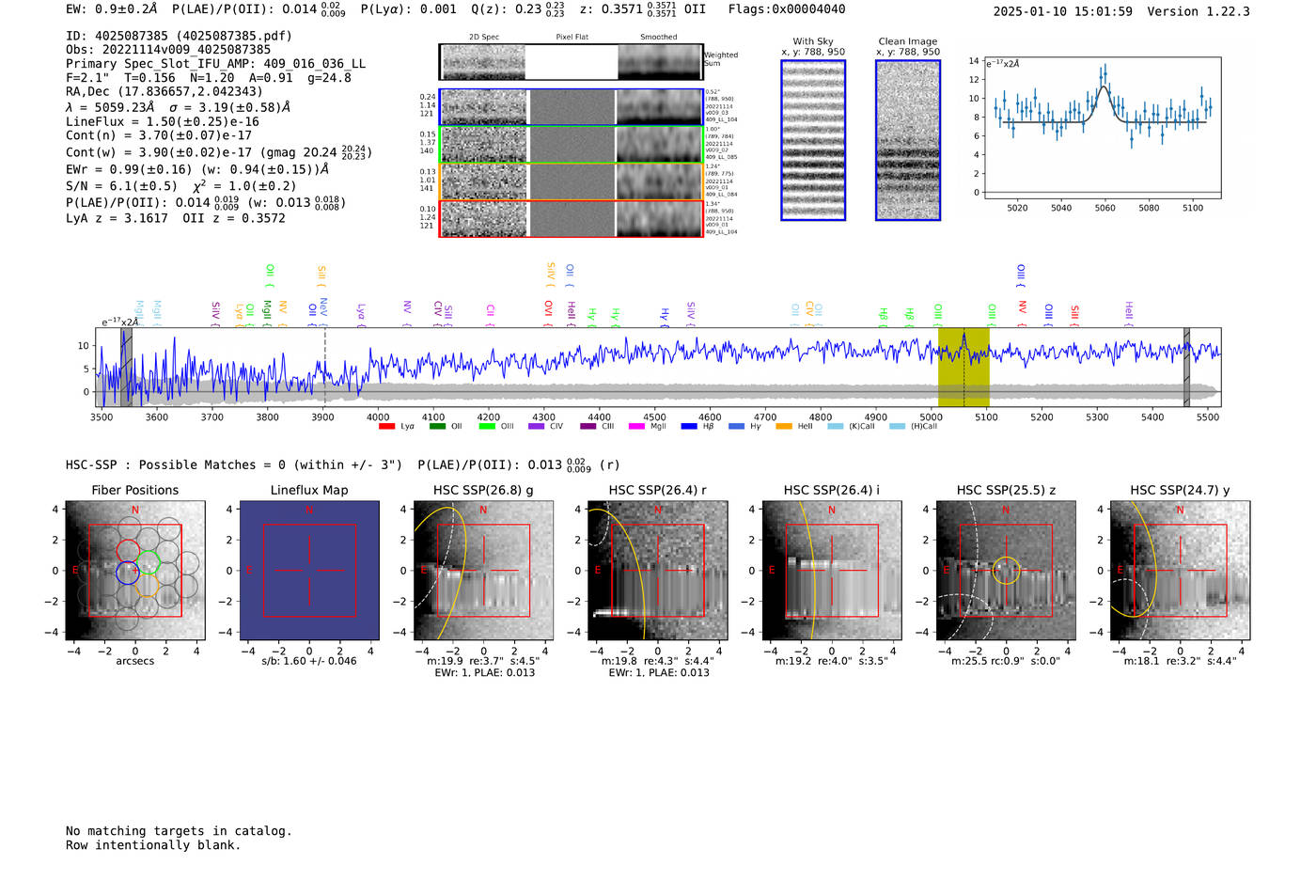Select the blue-bordered 2D spectrum row
This screenshot has width=1316, height=896.
coord(572,107)
